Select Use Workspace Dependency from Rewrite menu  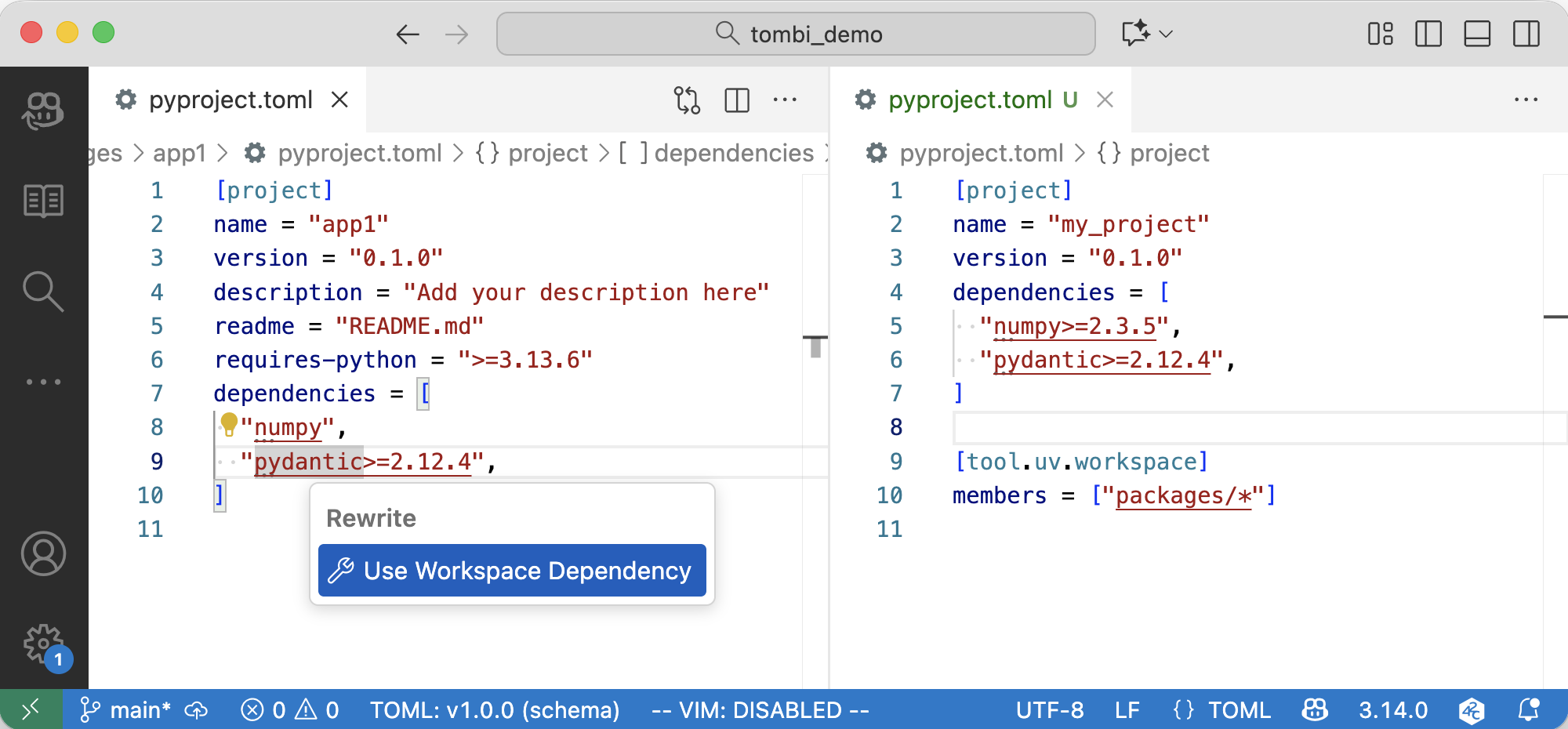click(512, 571)
